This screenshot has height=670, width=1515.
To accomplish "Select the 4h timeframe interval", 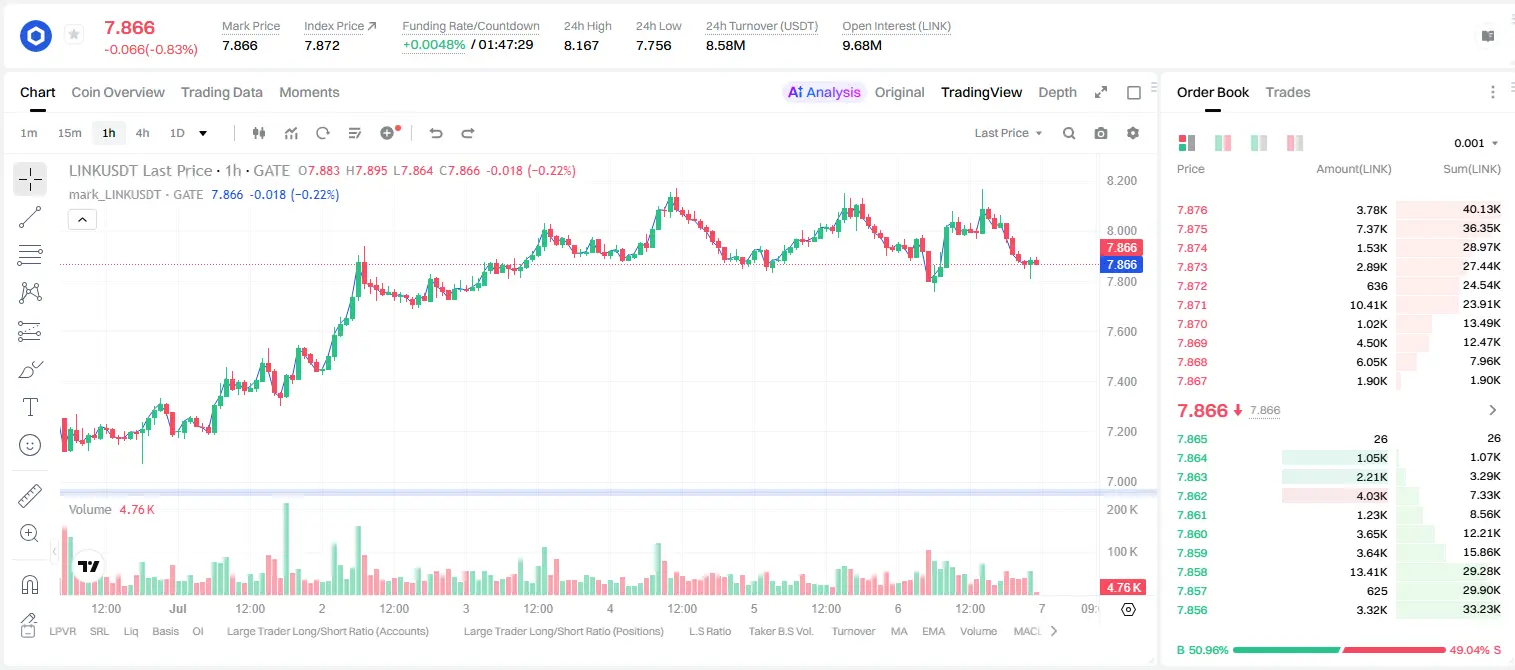I will [143, 133].
